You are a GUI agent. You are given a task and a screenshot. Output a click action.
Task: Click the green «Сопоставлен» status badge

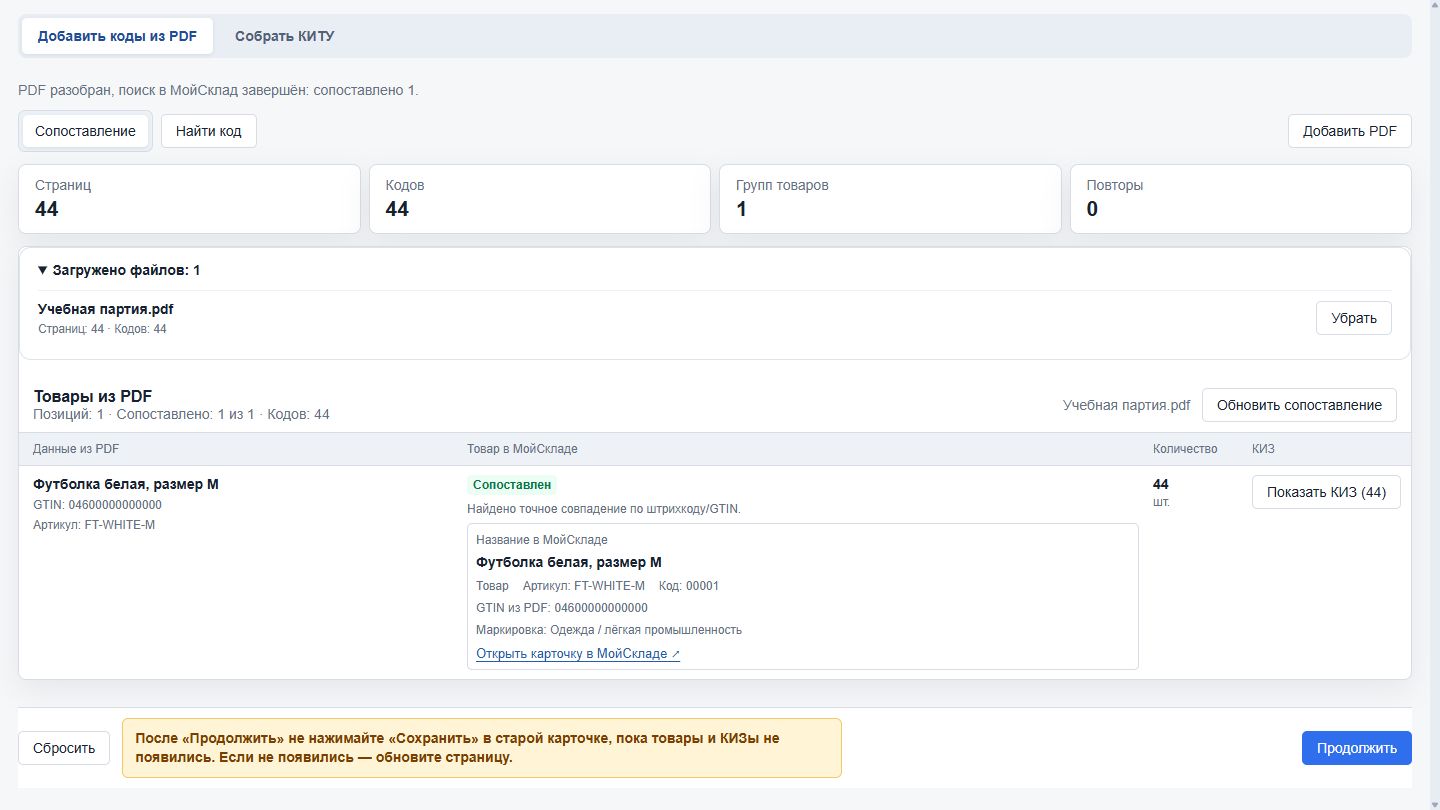pos(512,485)
